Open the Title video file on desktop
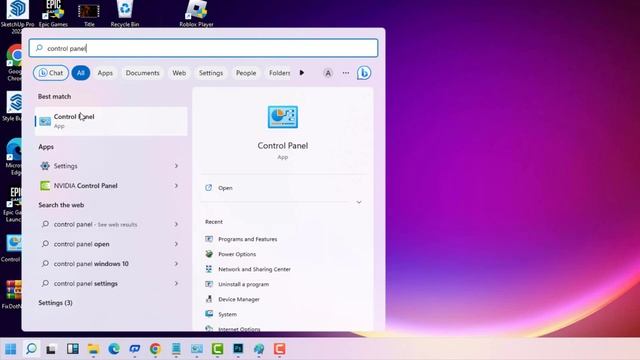This screenshot has width=640, height=360. 89,13
